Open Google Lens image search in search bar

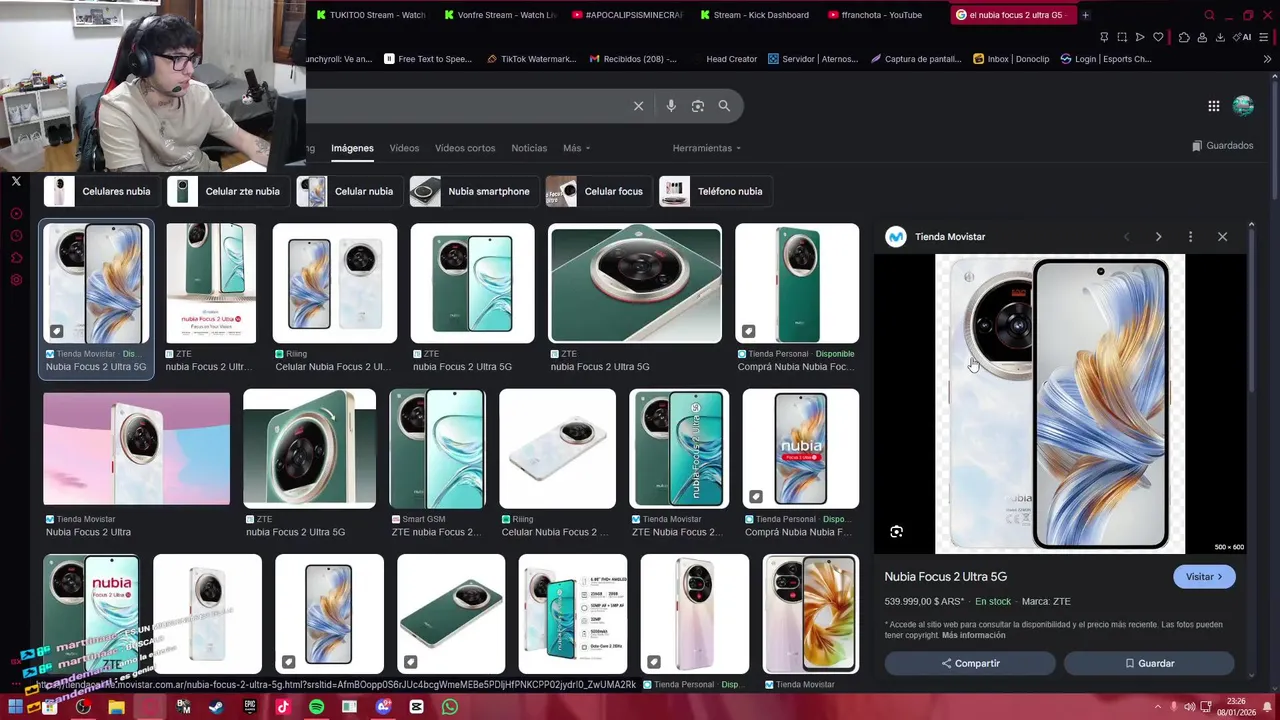[x=698, y=106]
